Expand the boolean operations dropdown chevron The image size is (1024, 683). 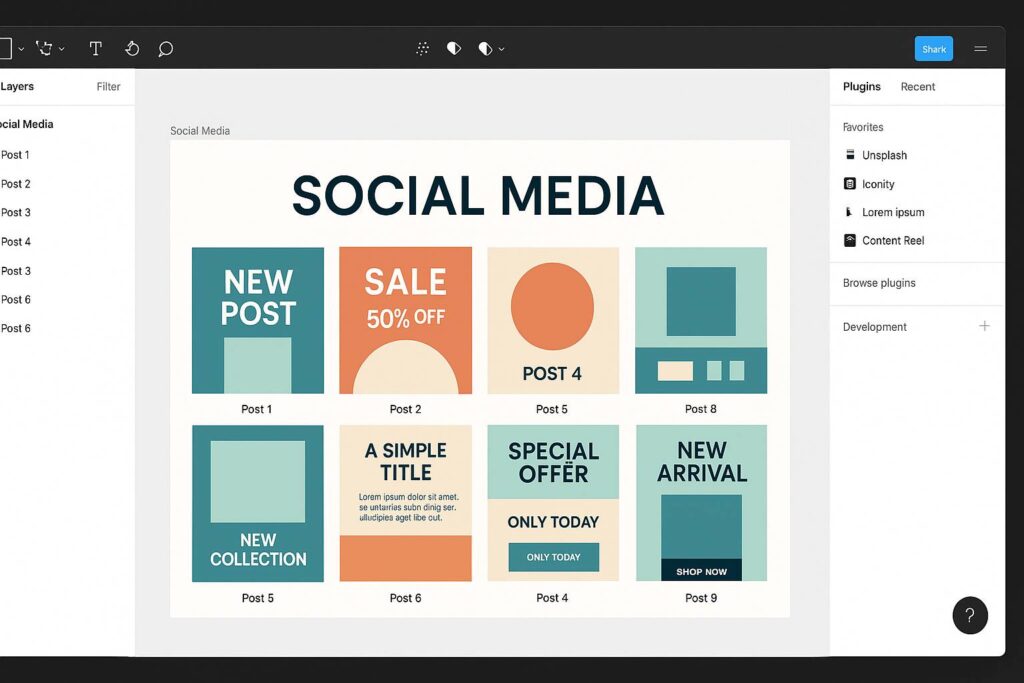point(501,49)
